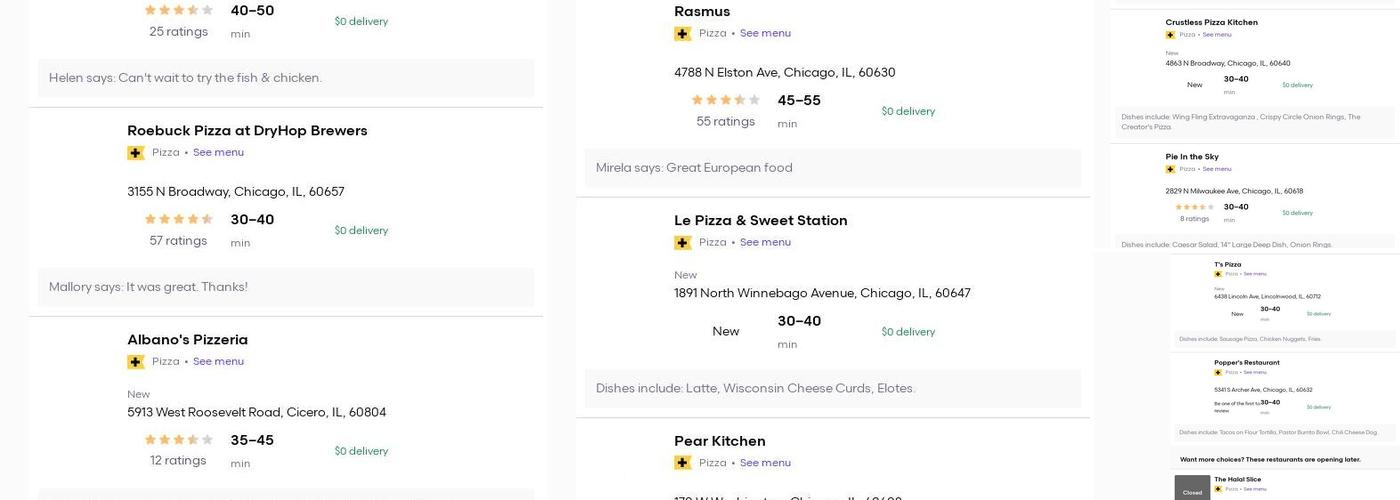The width and height of the screenshot is (1400, 500).
Task: Open See menu link for Roebuck Pizza
Action: tap(218, 153)
